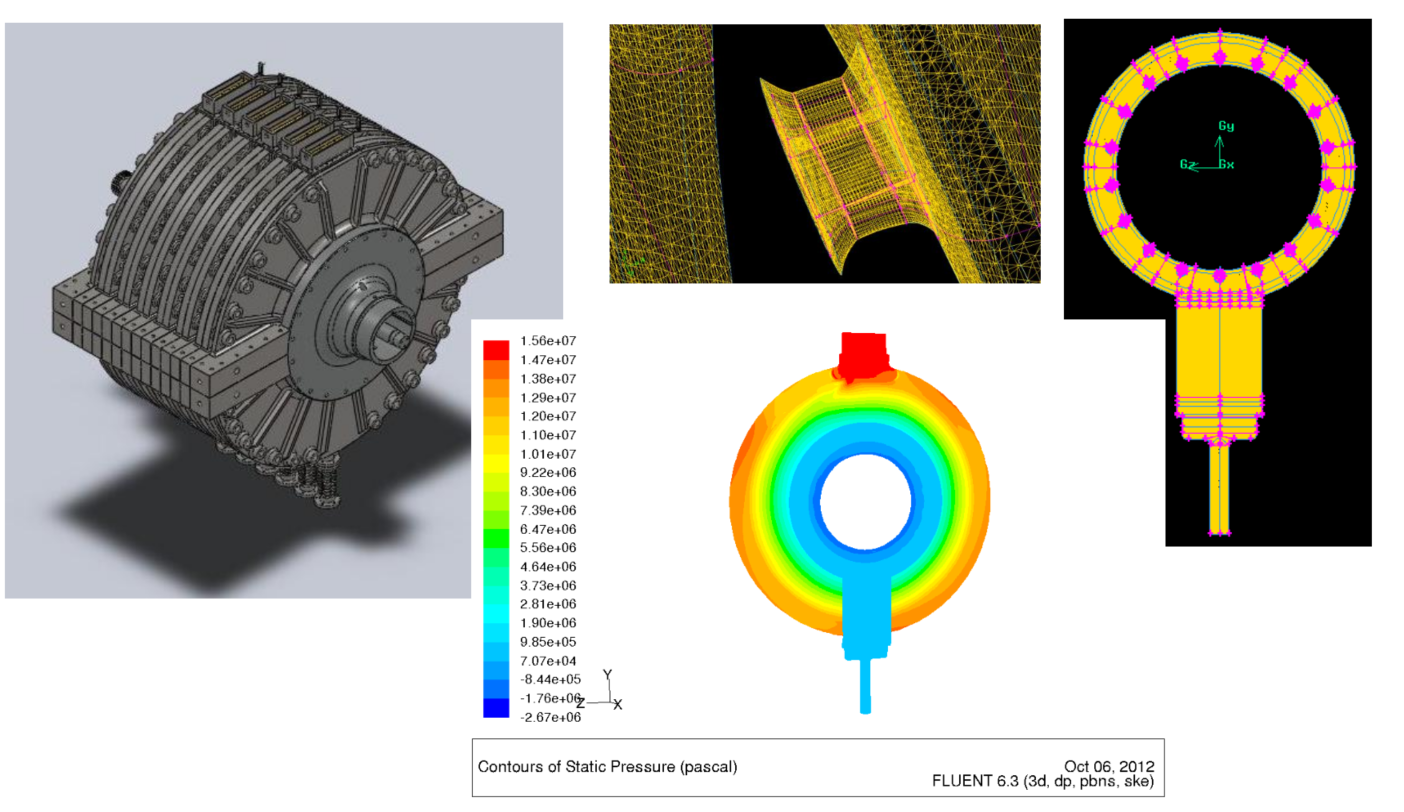Screen dimensions: 1404x812
Task: Pick the bright green swatch beside 5.56e+06
Action: coord(496,538)
